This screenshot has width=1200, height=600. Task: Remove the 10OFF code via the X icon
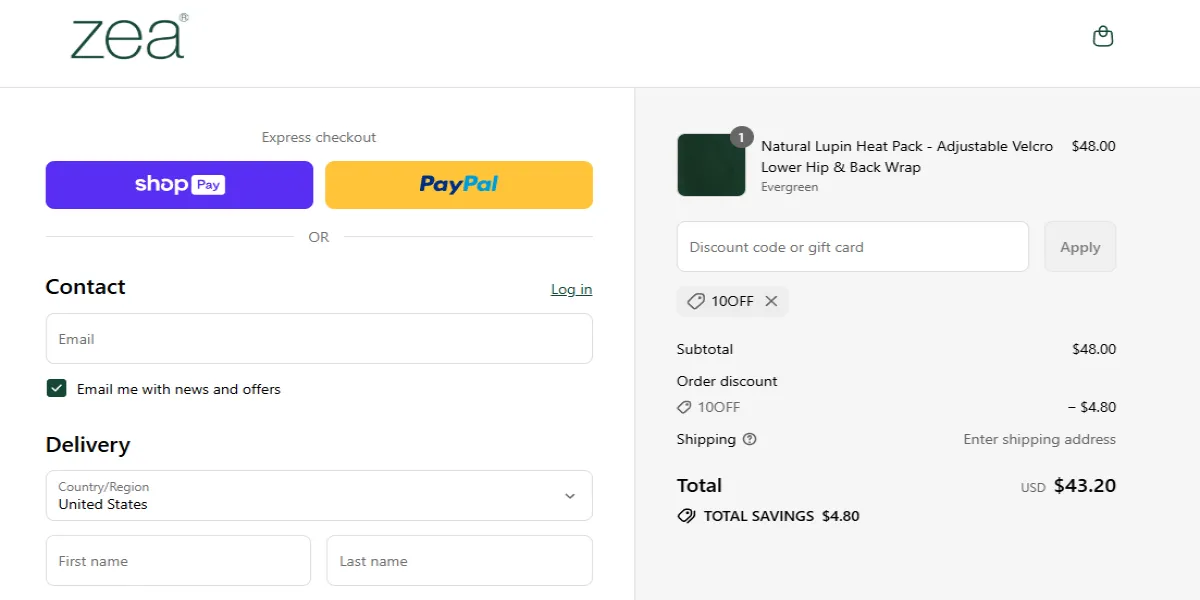[771, 301]
